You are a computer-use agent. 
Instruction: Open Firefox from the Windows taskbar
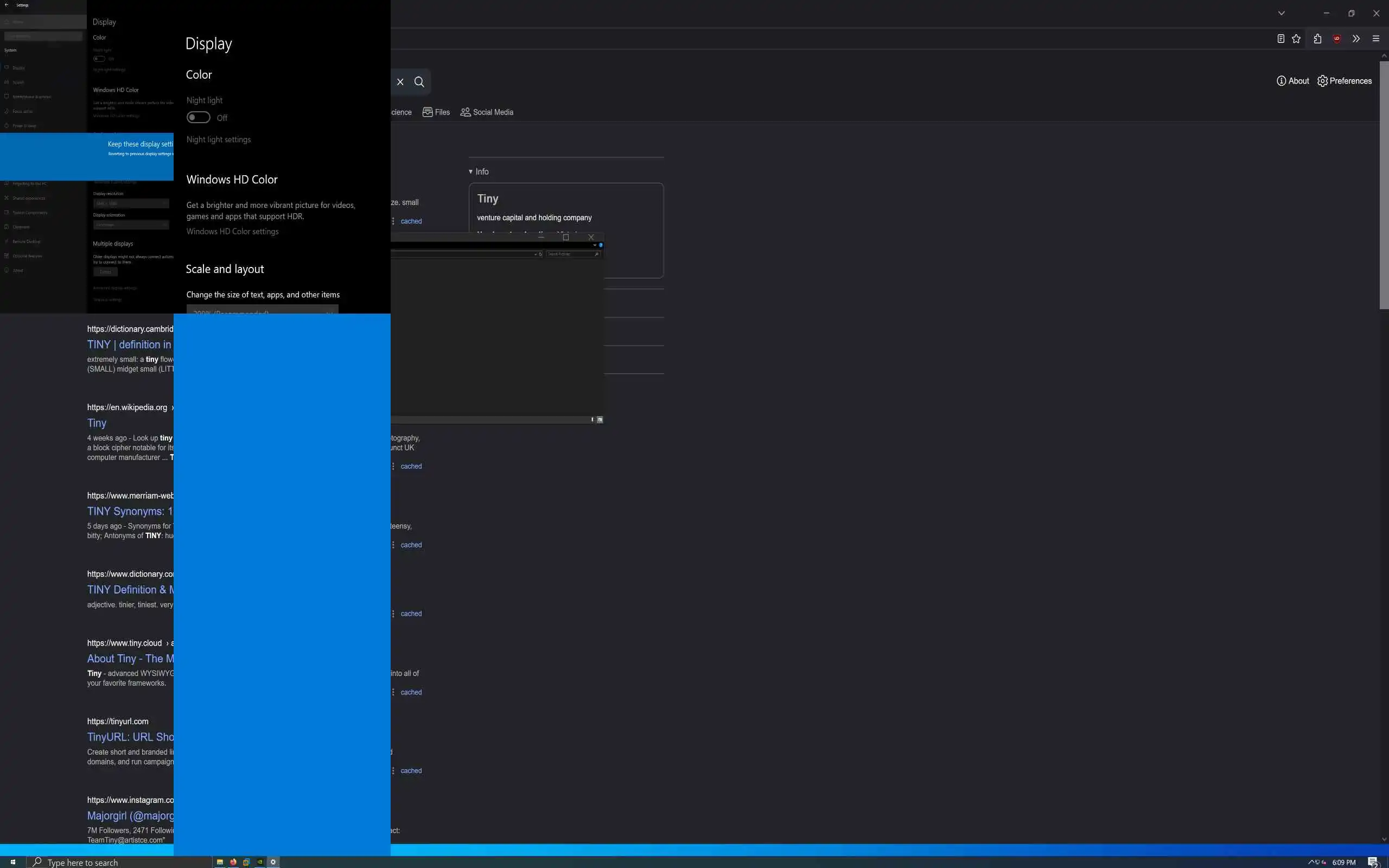click(233, 861)
